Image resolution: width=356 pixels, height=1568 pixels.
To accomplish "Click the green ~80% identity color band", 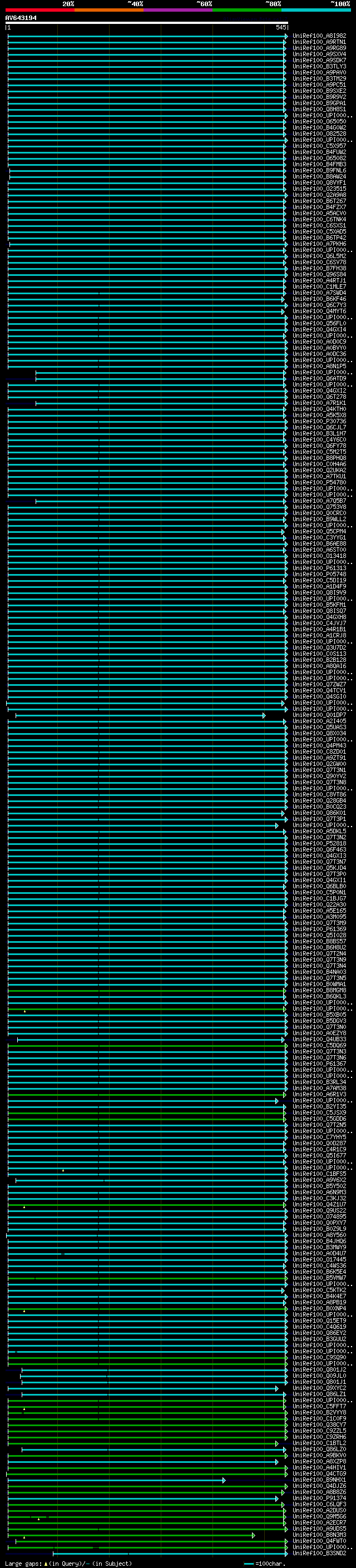I will (x=247, y=10).
